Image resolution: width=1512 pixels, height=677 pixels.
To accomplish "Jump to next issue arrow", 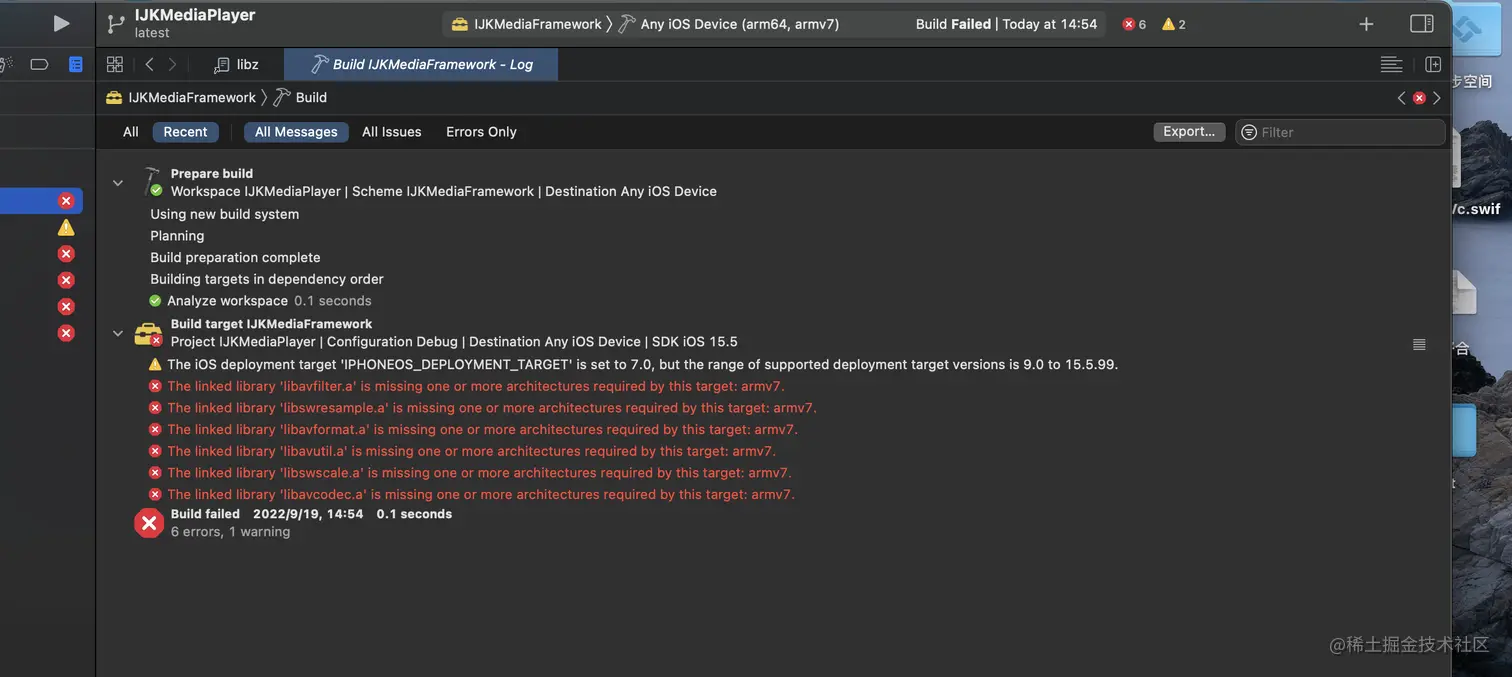I will click(x=1437, y=98).
